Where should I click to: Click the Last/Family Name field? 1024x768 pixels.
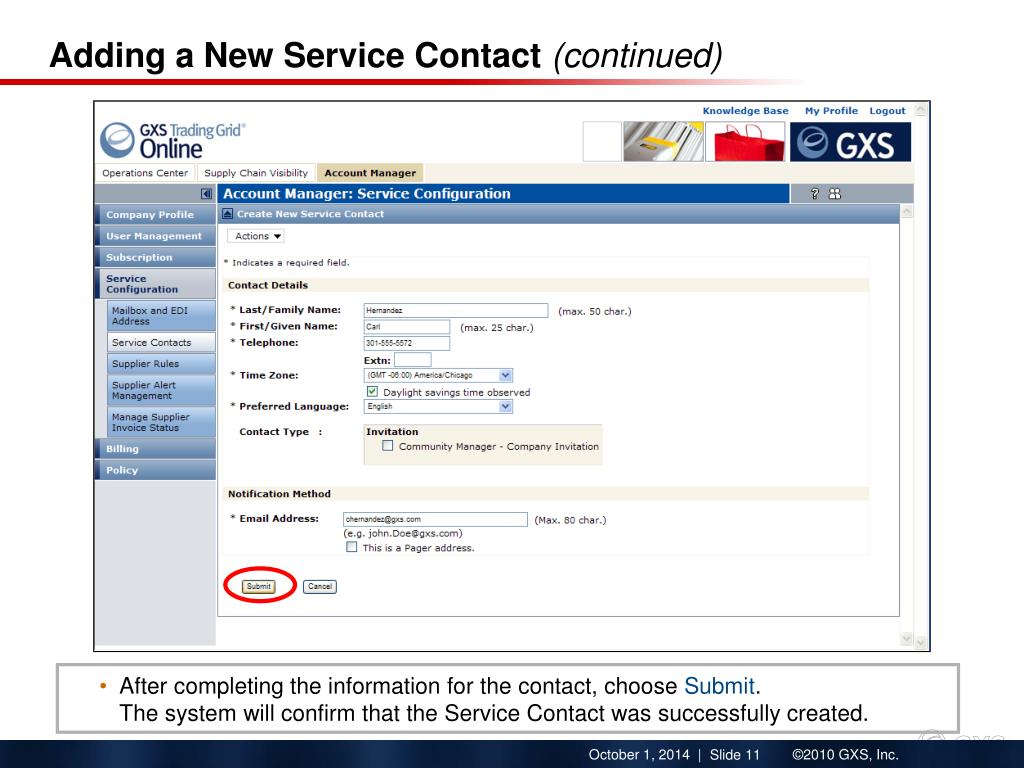pyautogui.click(x=456, y=310)
